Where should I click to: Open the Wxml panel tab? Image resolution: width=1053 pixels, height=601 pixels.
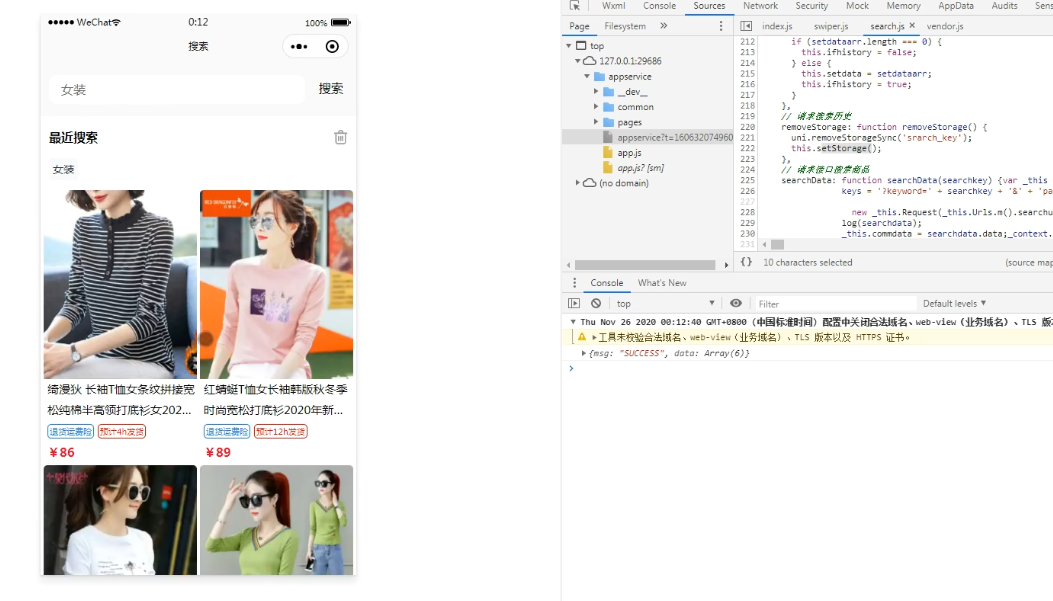point(613,6)
